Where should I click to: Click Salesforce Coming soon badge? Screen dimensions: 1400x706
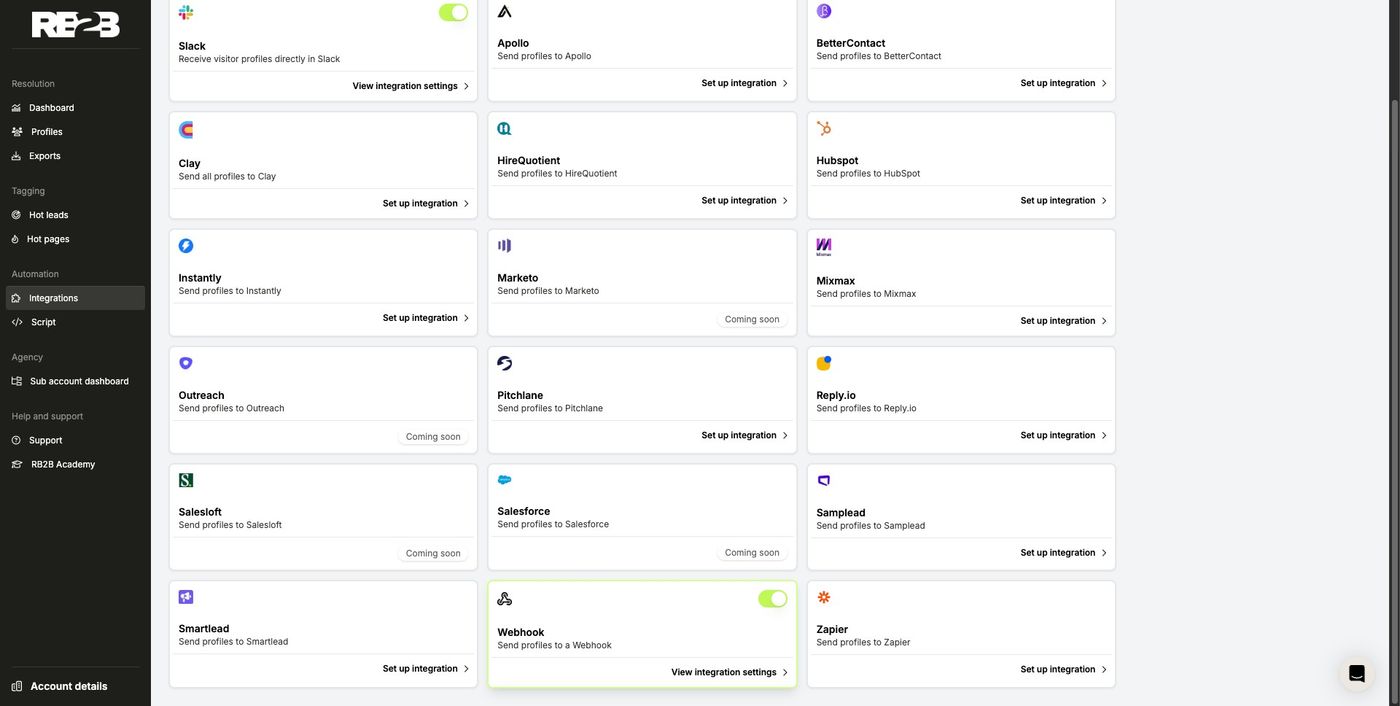[x=752, y=552]
